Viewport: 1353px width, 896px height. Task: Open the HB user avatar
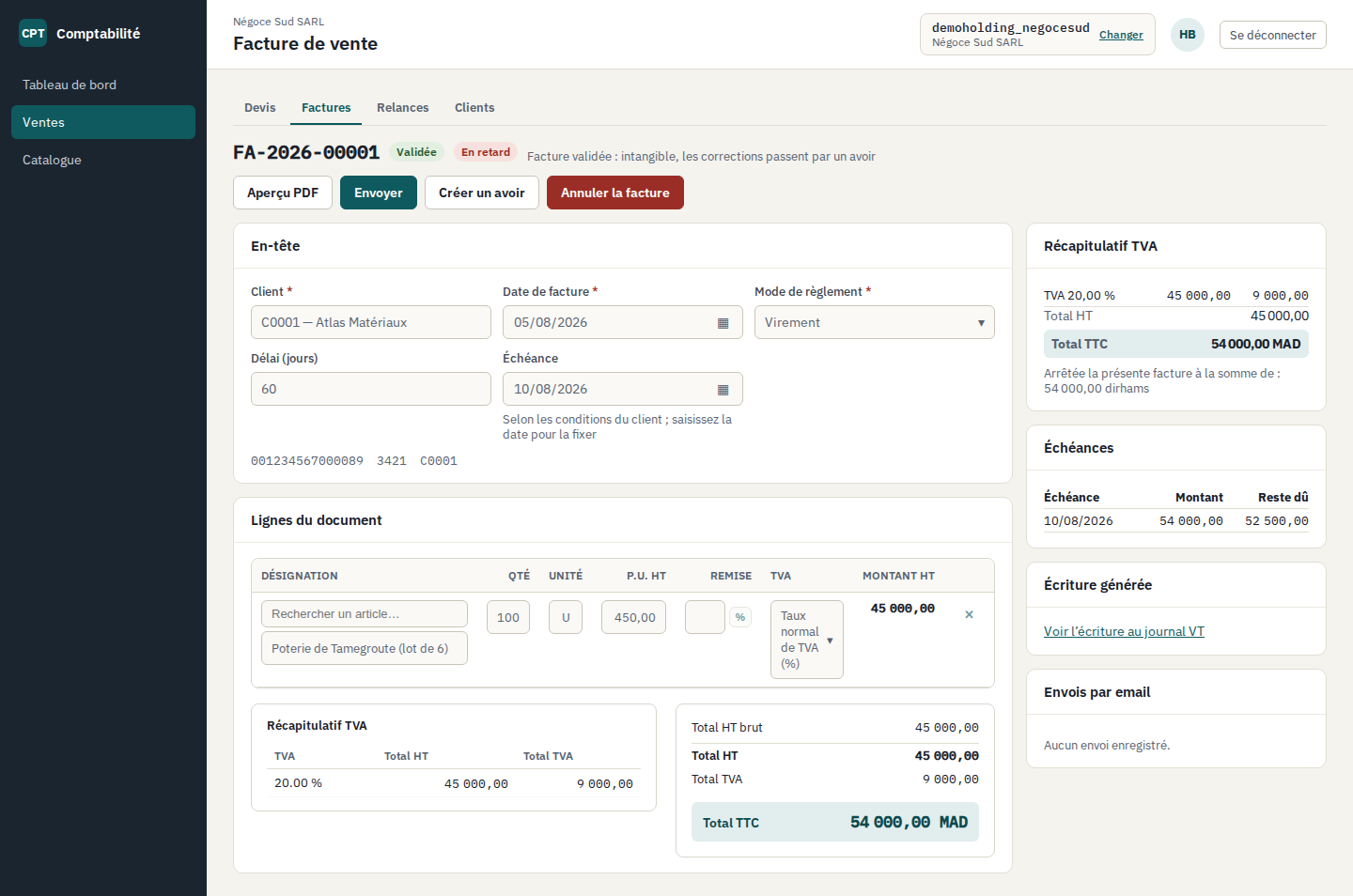[x=1187, y=35]
